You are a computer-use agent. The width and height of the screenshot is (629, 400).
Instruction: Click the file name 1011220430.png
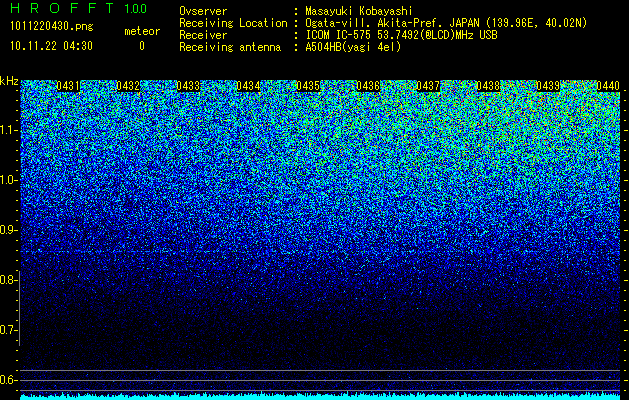tap(52, 27)
